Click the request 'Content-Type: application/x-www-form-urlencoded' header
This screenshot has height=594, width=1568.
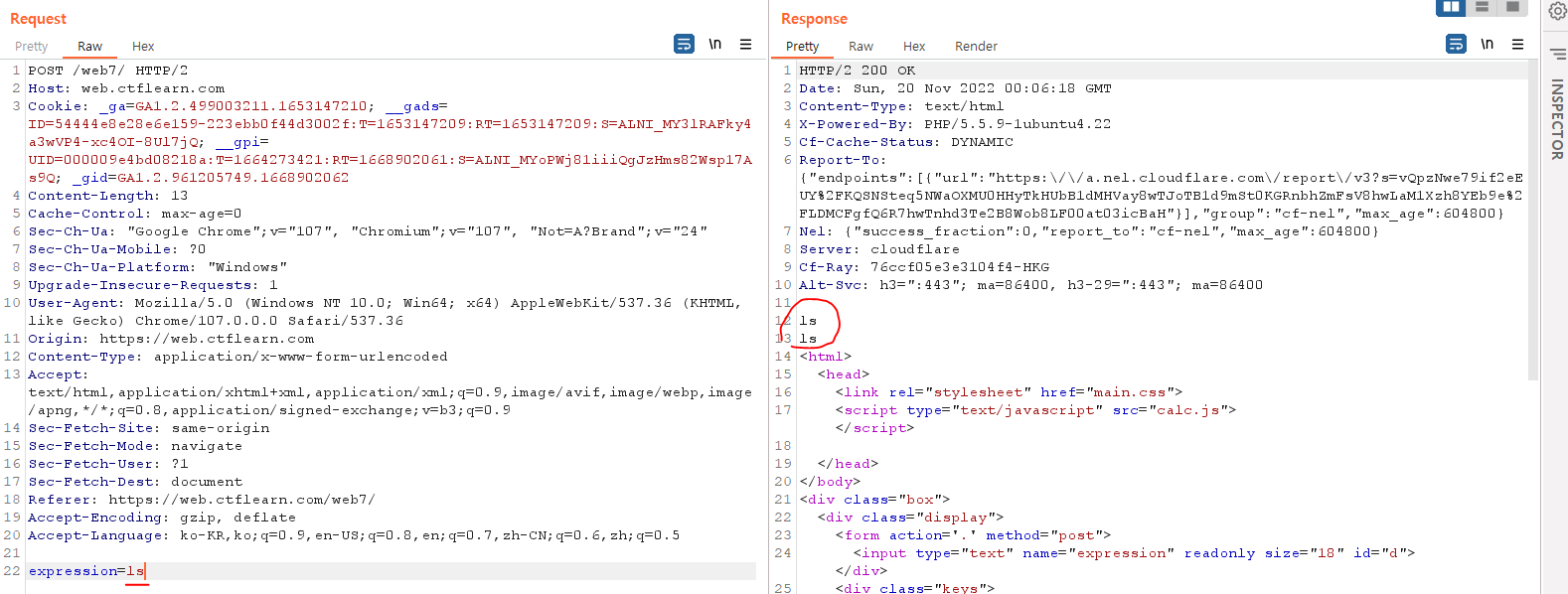click(237, 357)
